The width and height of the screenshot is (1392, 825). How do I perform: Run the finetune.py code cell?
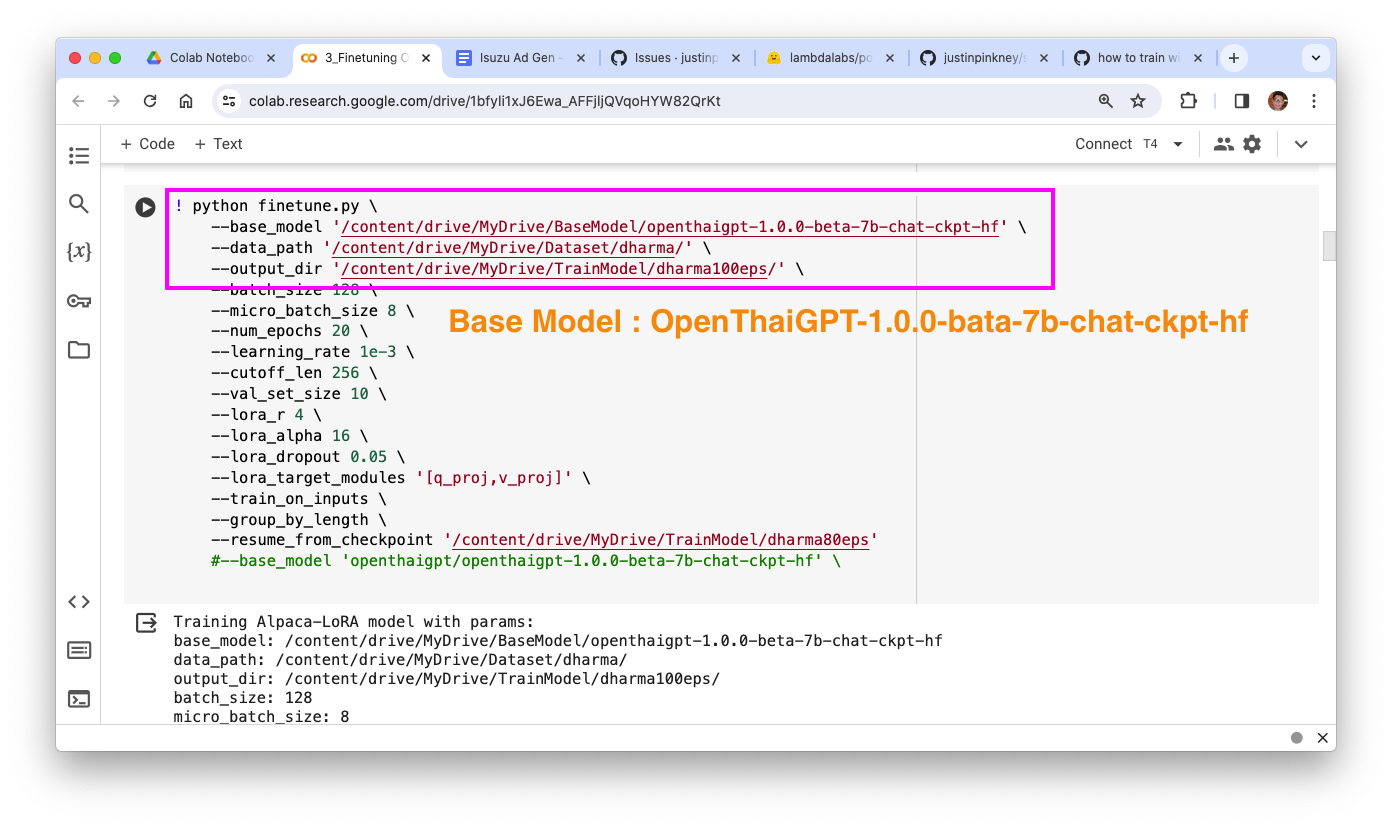point(146,207)
